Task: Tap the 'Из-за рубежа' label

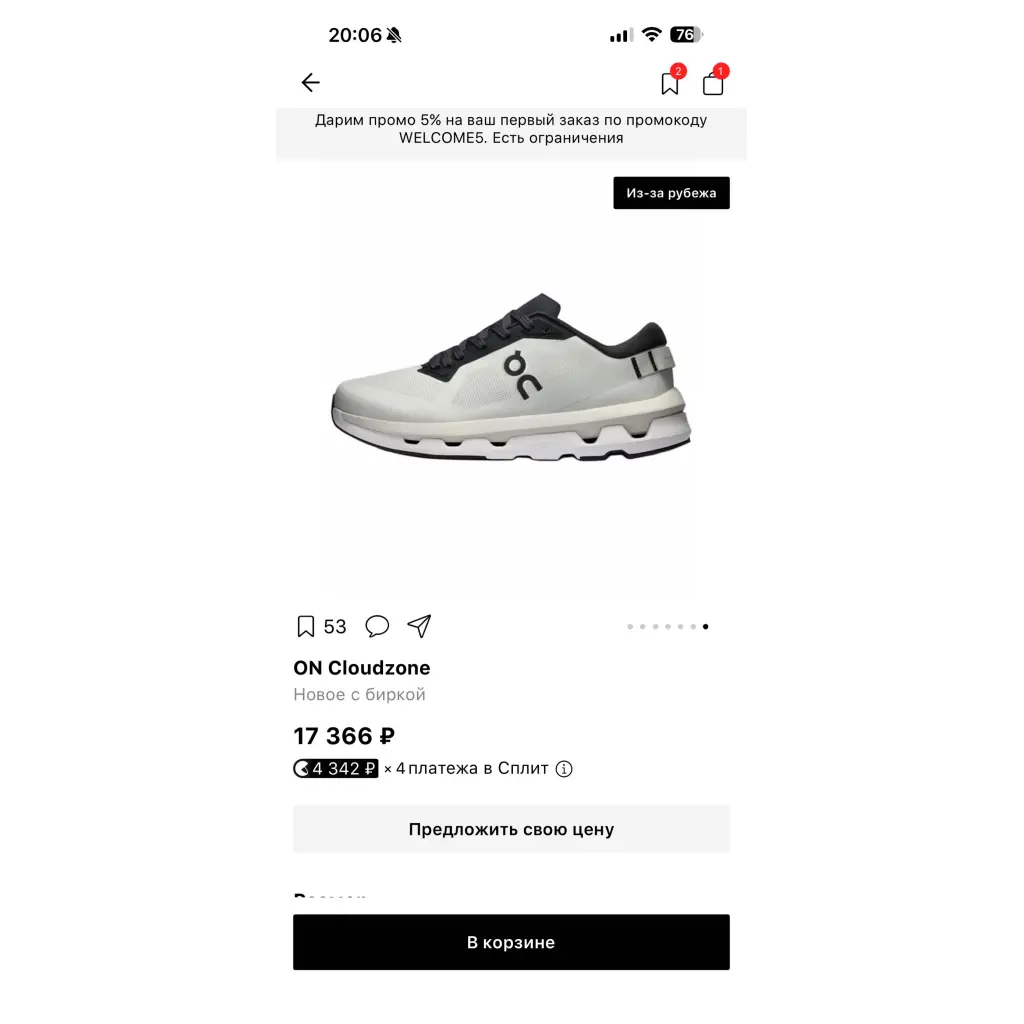Action: 671,193
